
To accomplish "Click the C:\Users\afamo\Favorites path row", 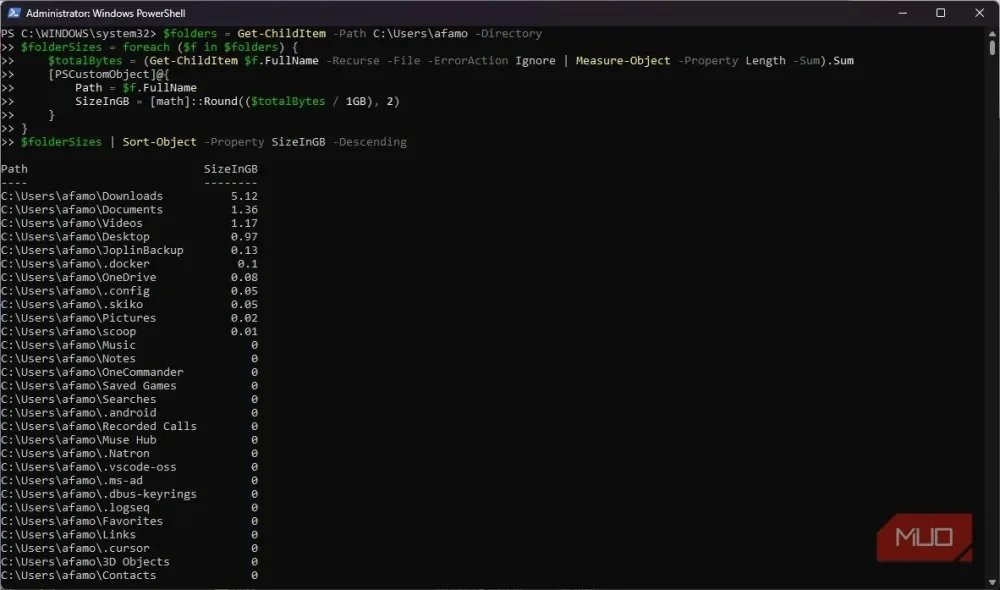I will pos(82,521).
